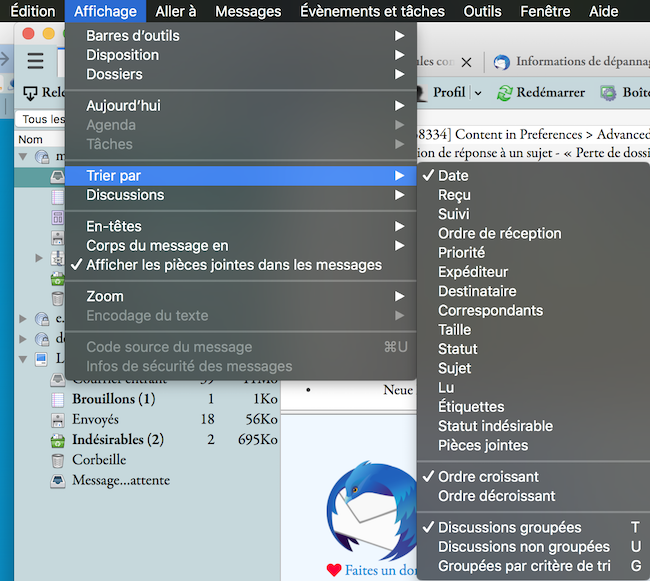This screenshot has width=650, height=581.
Task: Click the Thunderbird icon on Informations de dépannage tab
Action: (x=502, y=62)
